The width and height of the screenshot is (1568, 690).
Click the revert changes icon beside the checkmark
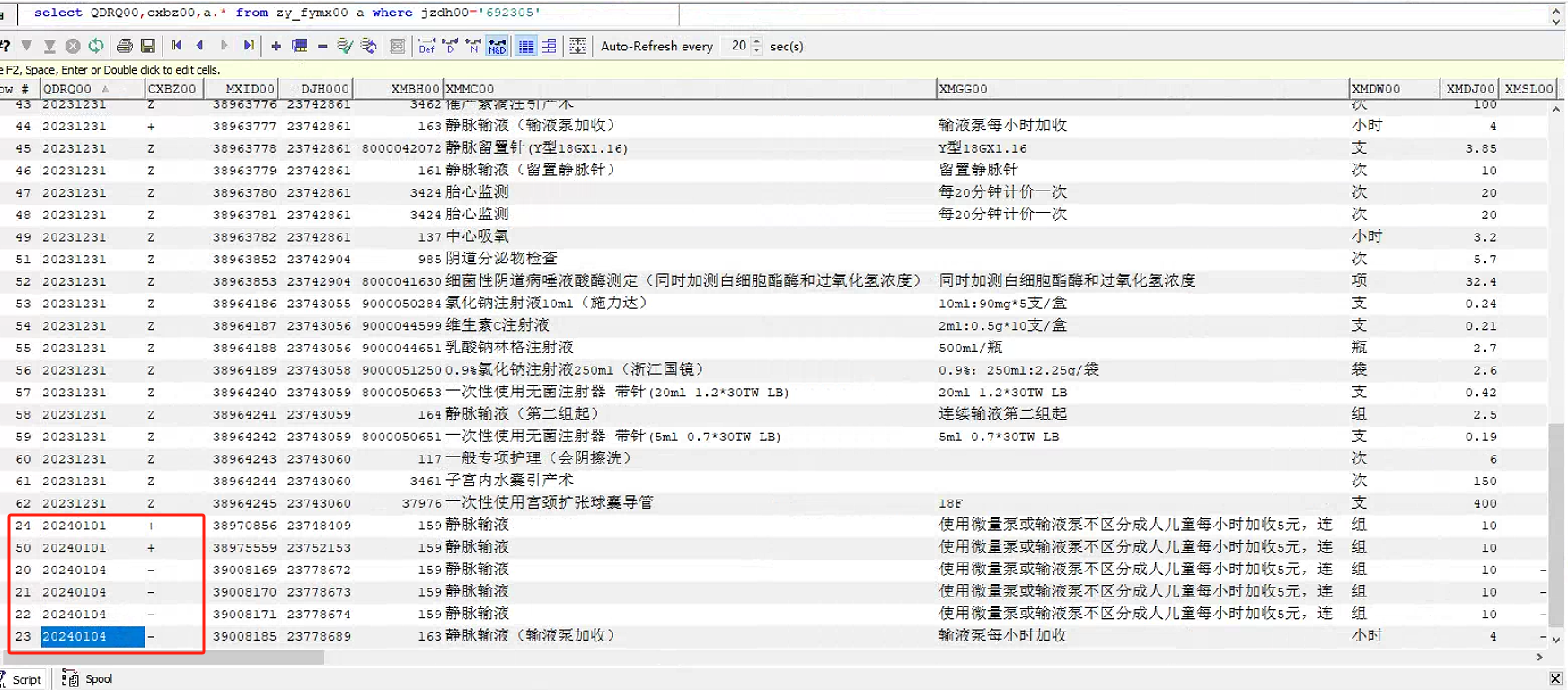coord(368,46)
